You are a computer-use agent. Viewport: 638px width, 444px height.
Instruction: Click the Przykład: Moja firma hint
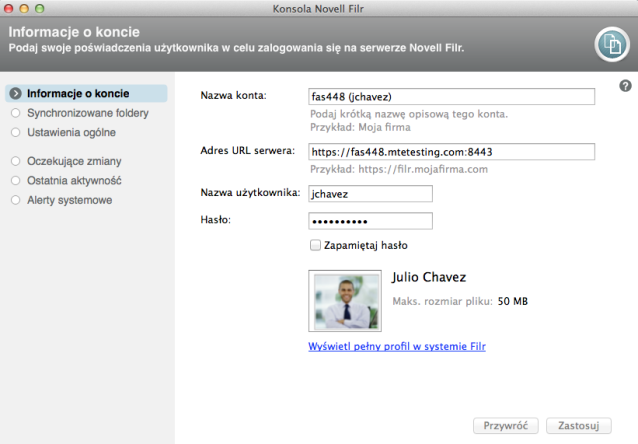tap(361, 127)
